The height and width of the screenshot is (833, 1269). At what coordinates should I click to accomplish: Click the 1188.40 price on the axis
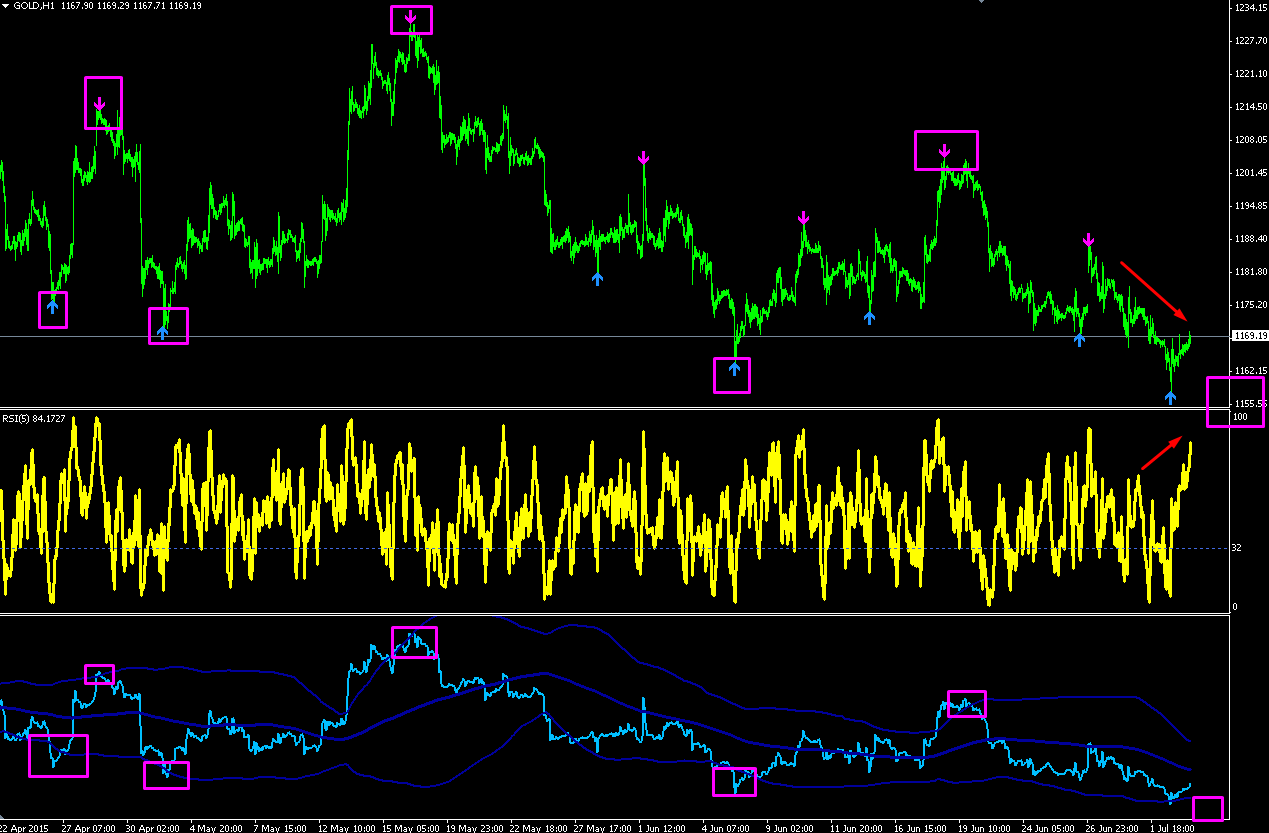[1251, 239]
